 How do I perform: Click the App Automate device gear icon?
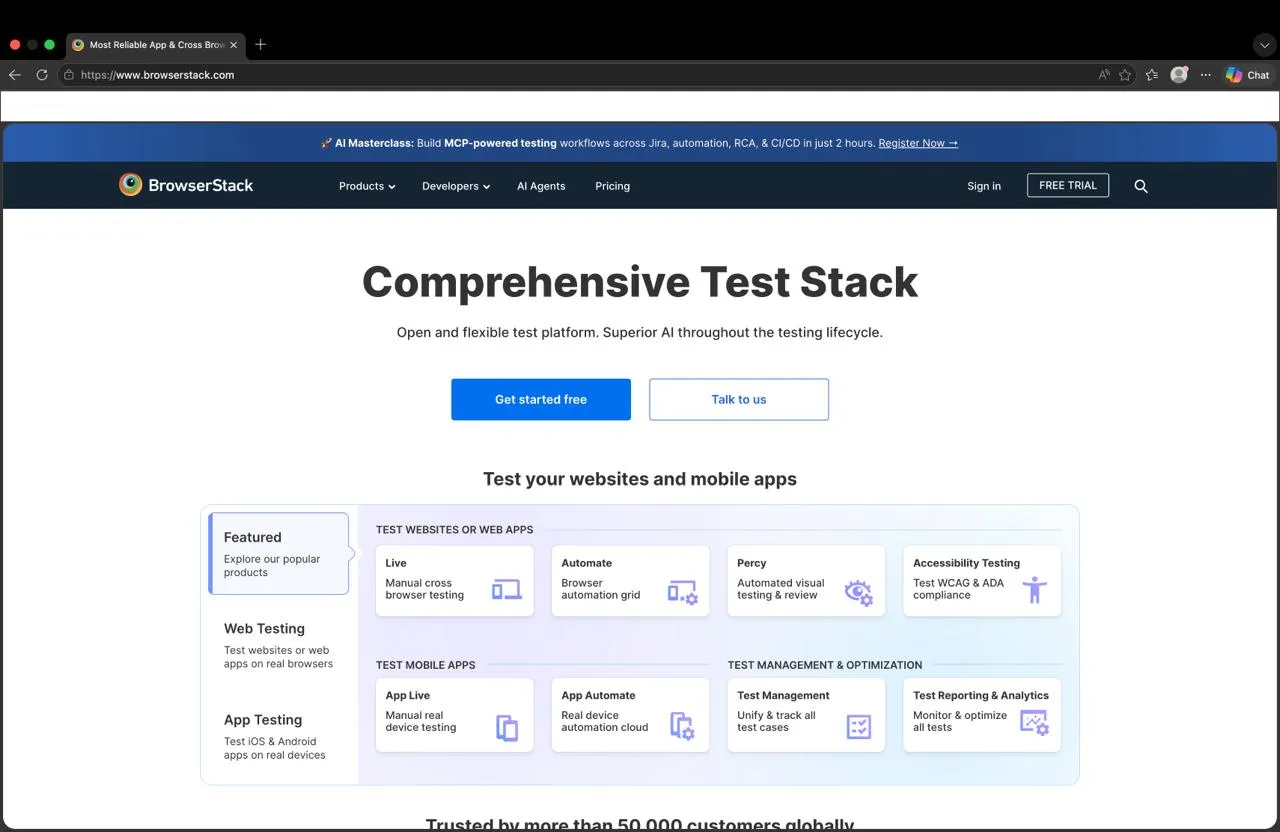tap(682, 726)
